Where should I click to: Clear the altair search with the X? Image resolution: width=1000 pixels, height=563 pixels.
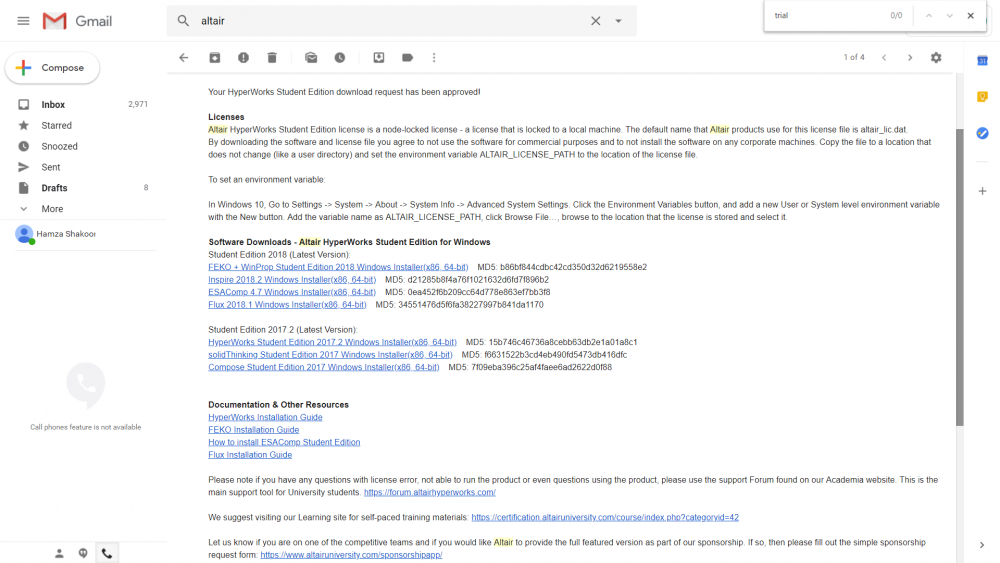click(x=595, y=21)
